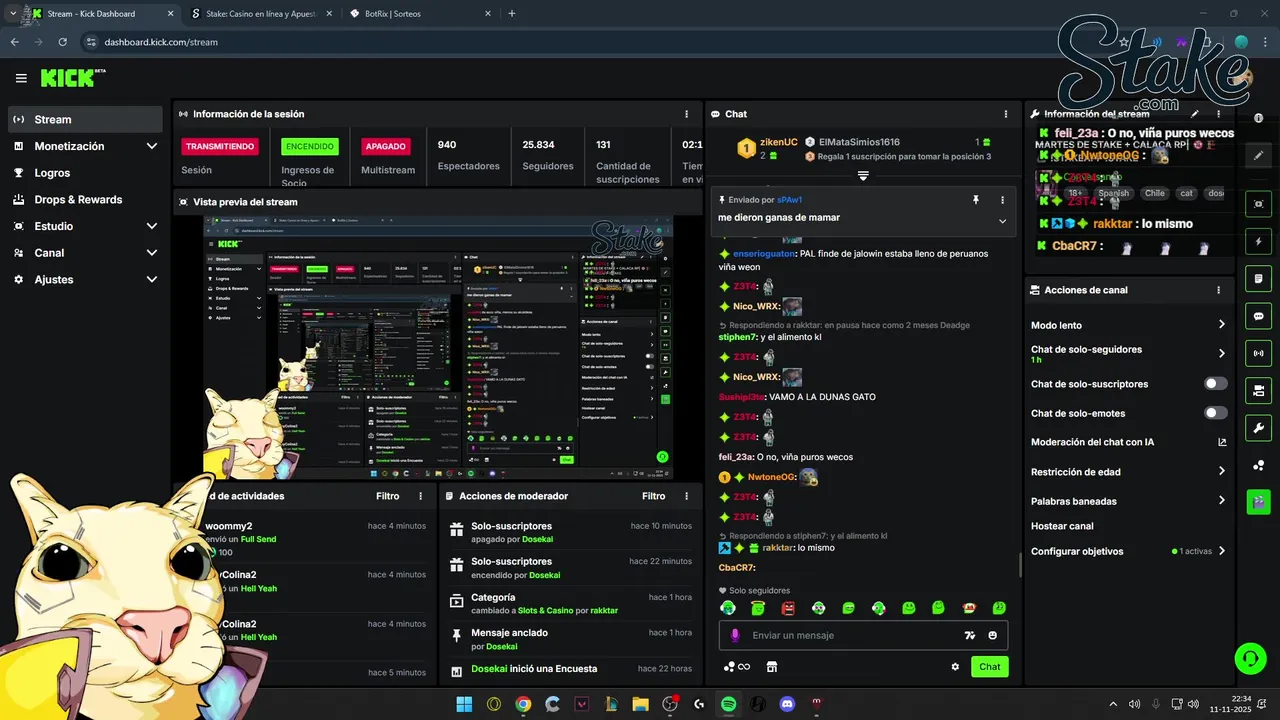Click Hostear canal

pos(1062,526)
